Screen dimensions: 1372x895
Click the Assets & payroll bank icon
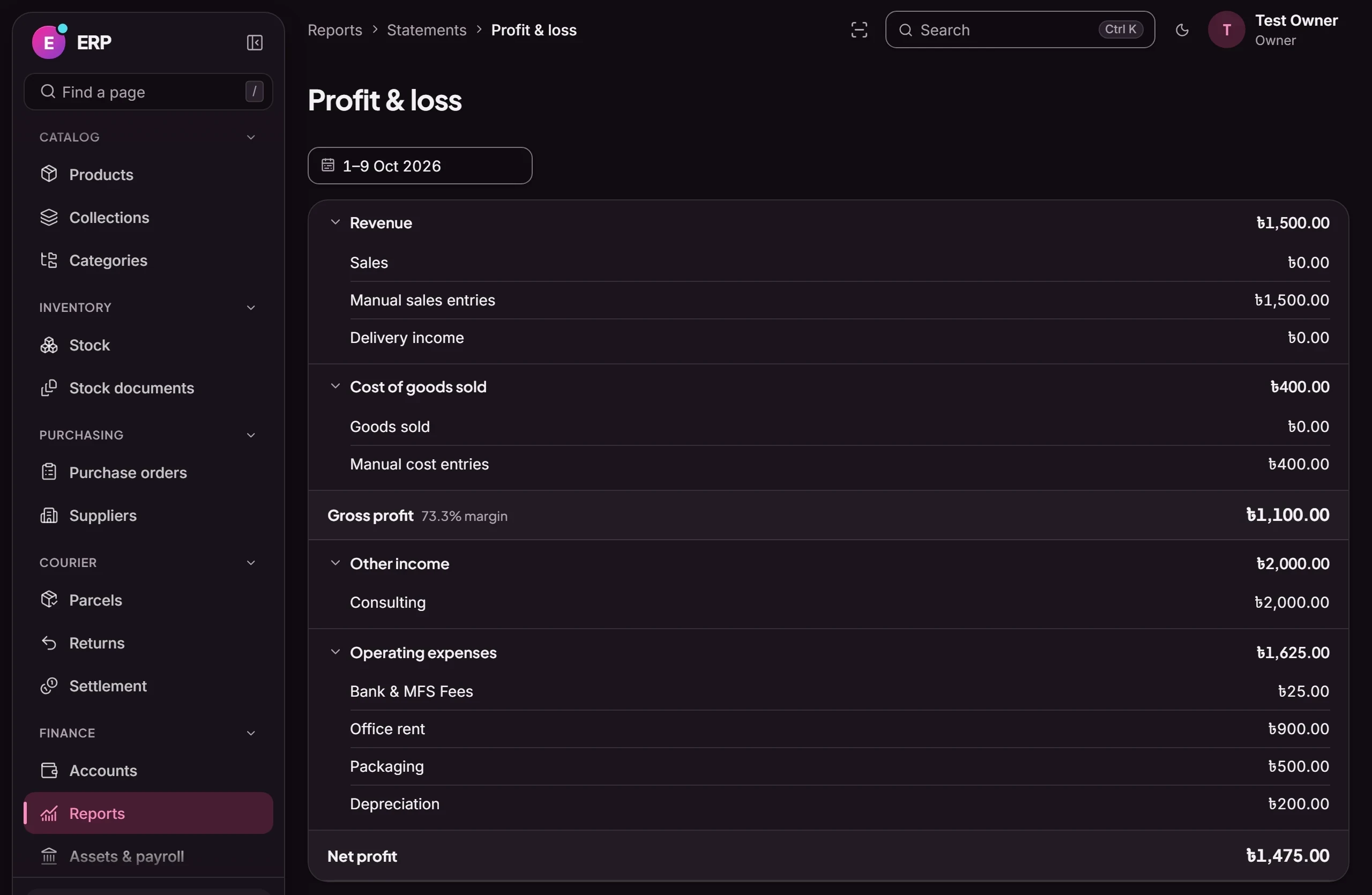tap(49, 856)
